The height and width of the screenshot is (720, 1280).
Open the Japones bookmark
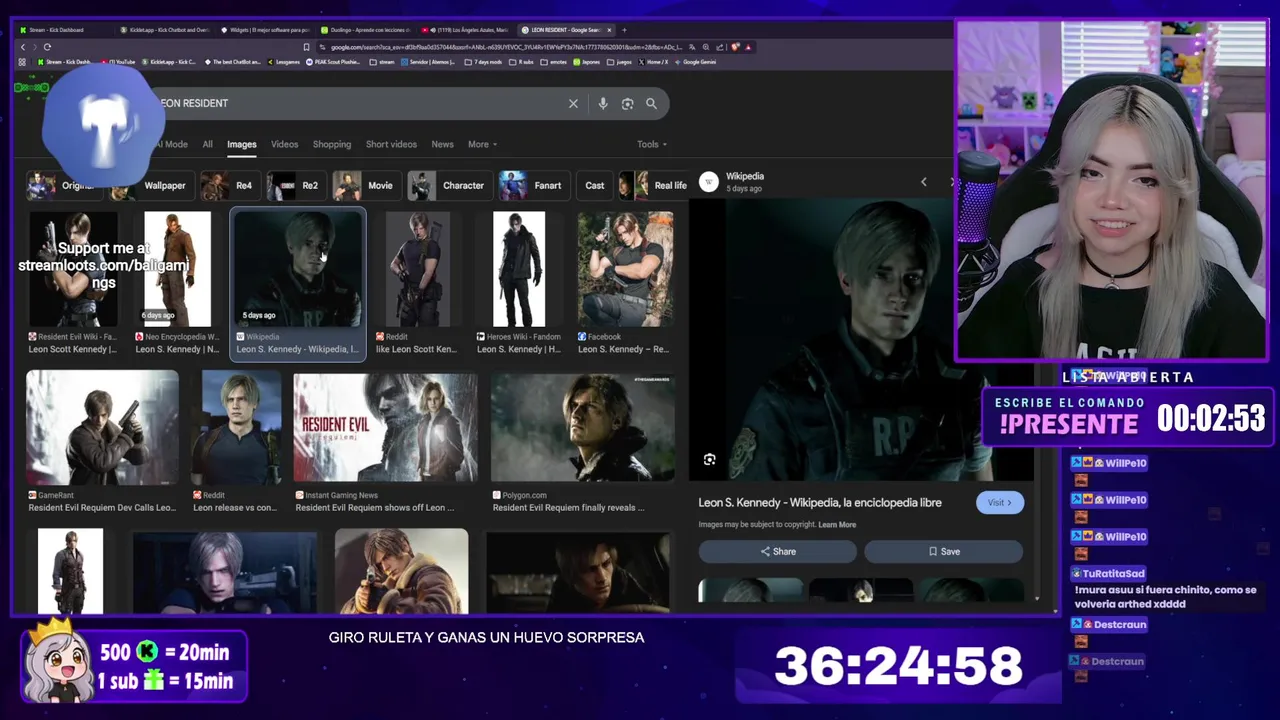point(587,62)
